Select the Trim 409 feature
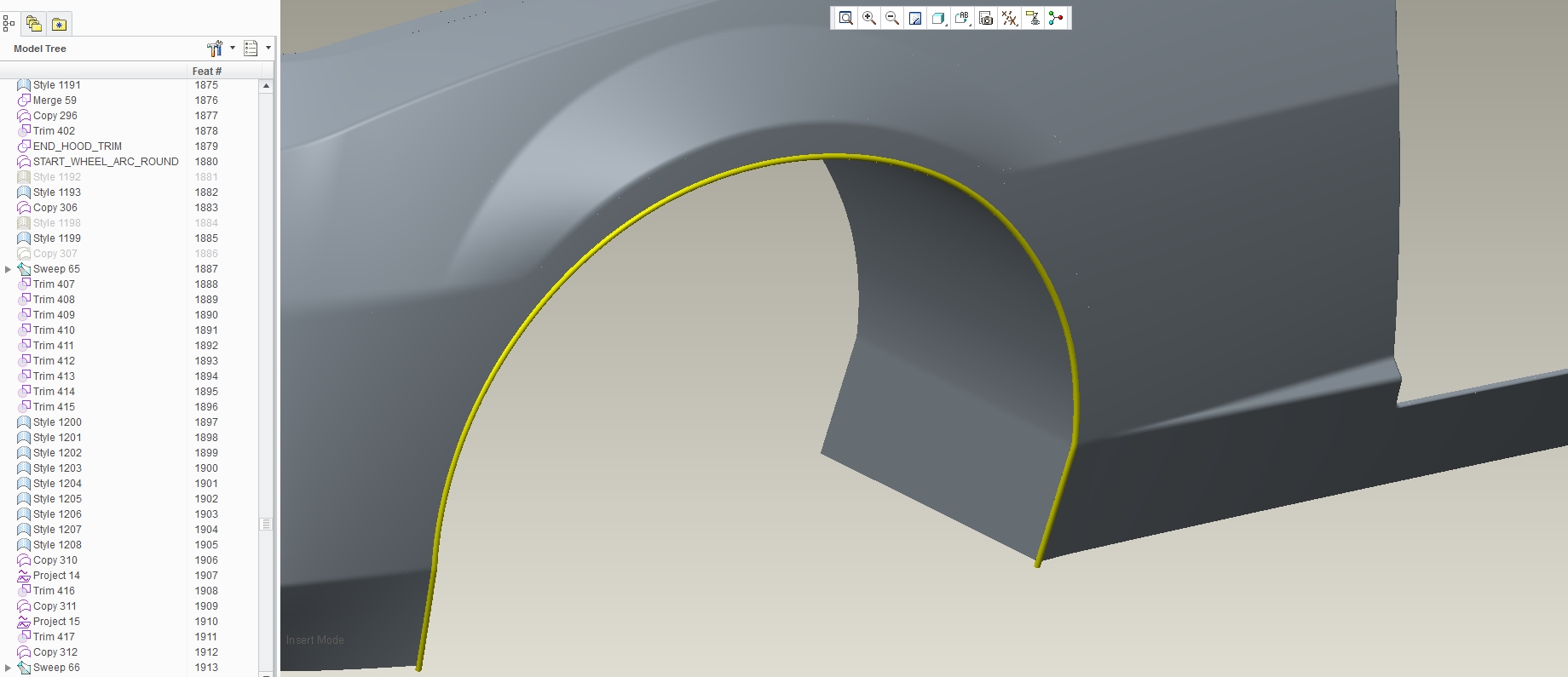This screenshot has height=677, width=1568. click(54, 315)
